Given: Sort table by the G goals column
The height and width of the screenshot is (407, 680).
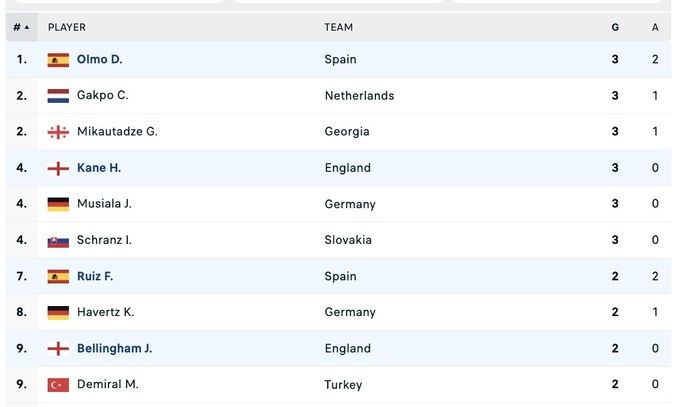Looking at the screenshot, I should click(615, 27).
